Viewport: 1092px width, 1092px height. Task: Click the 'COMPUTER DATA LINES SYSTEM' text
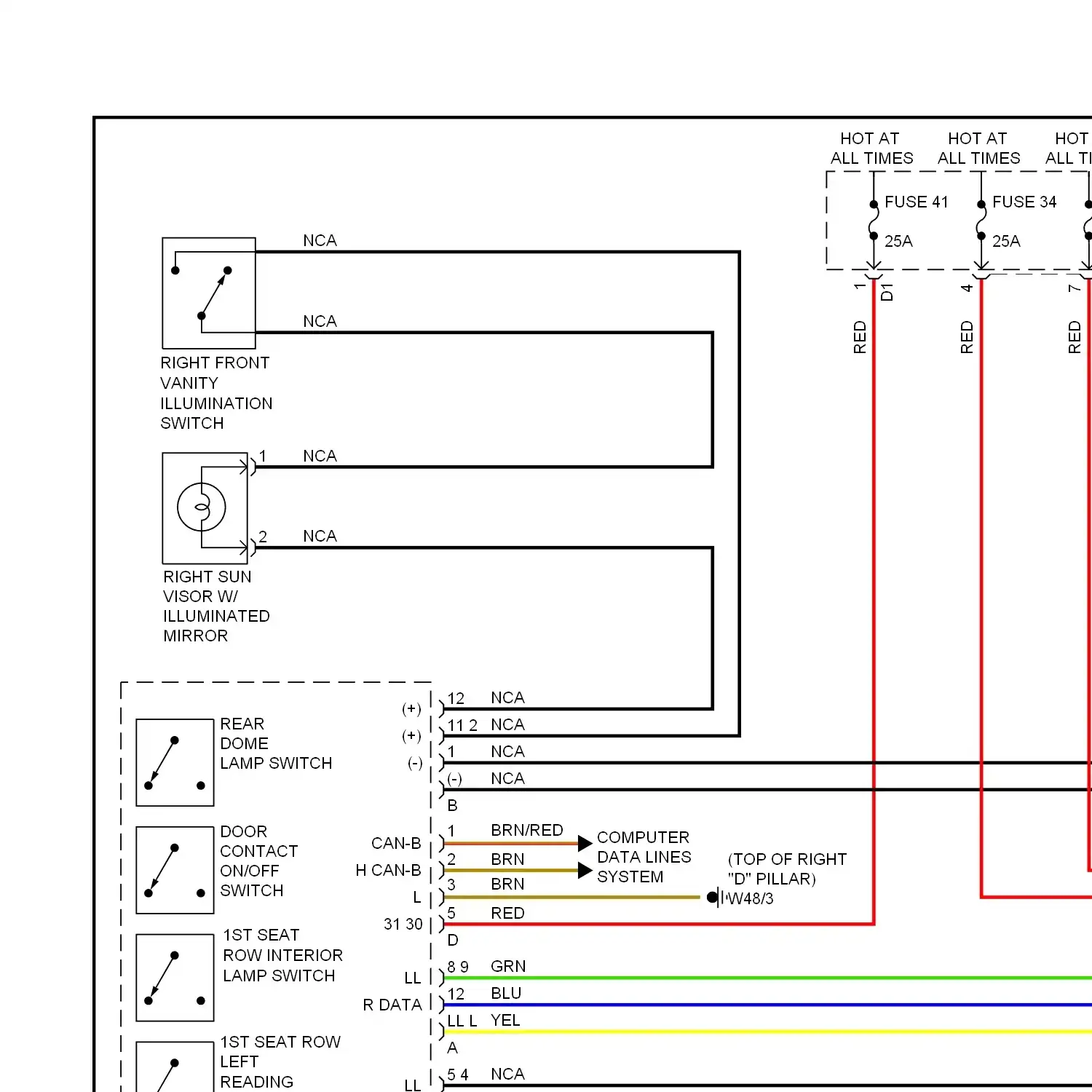click(644, 857)
